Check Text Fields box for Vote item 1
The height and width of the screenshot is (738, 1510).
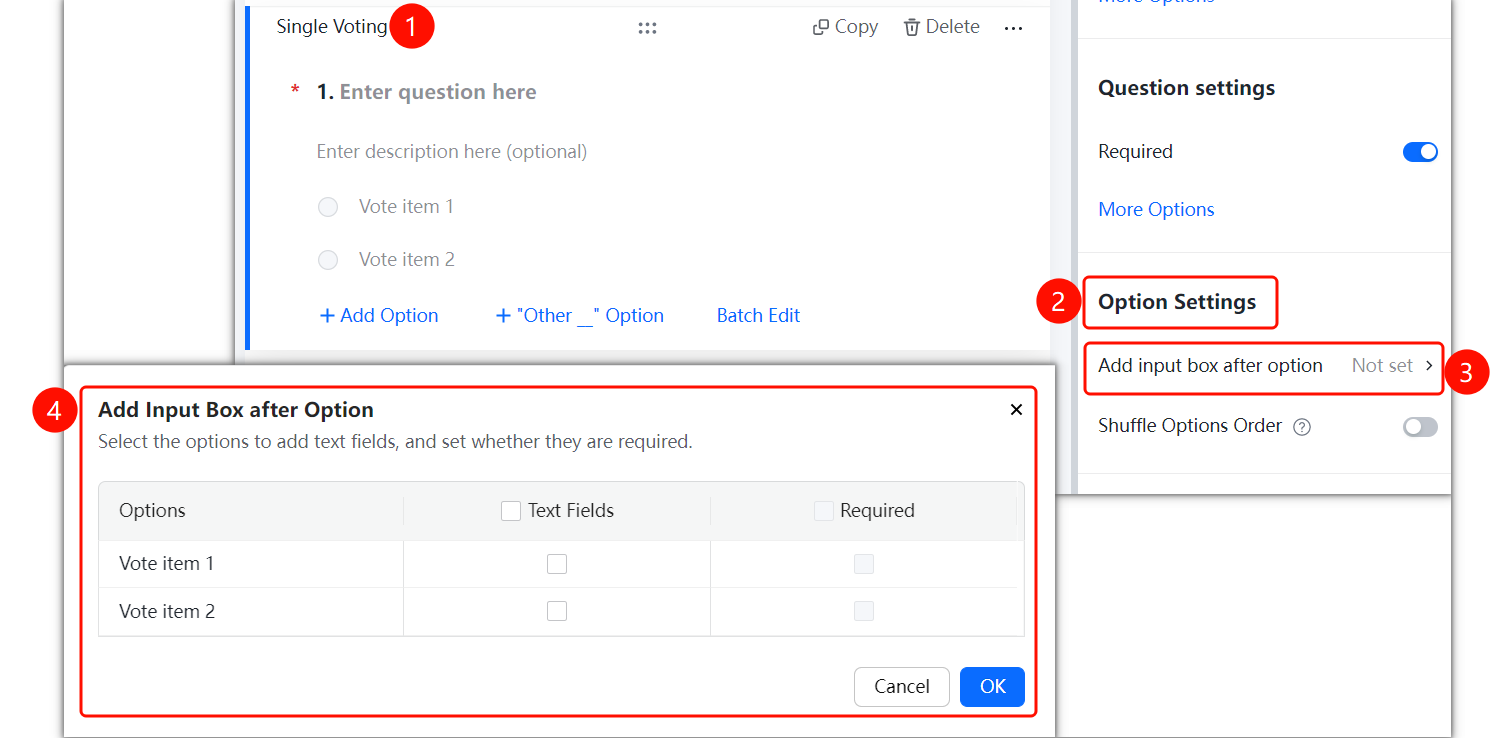click(x=557, y=564)
